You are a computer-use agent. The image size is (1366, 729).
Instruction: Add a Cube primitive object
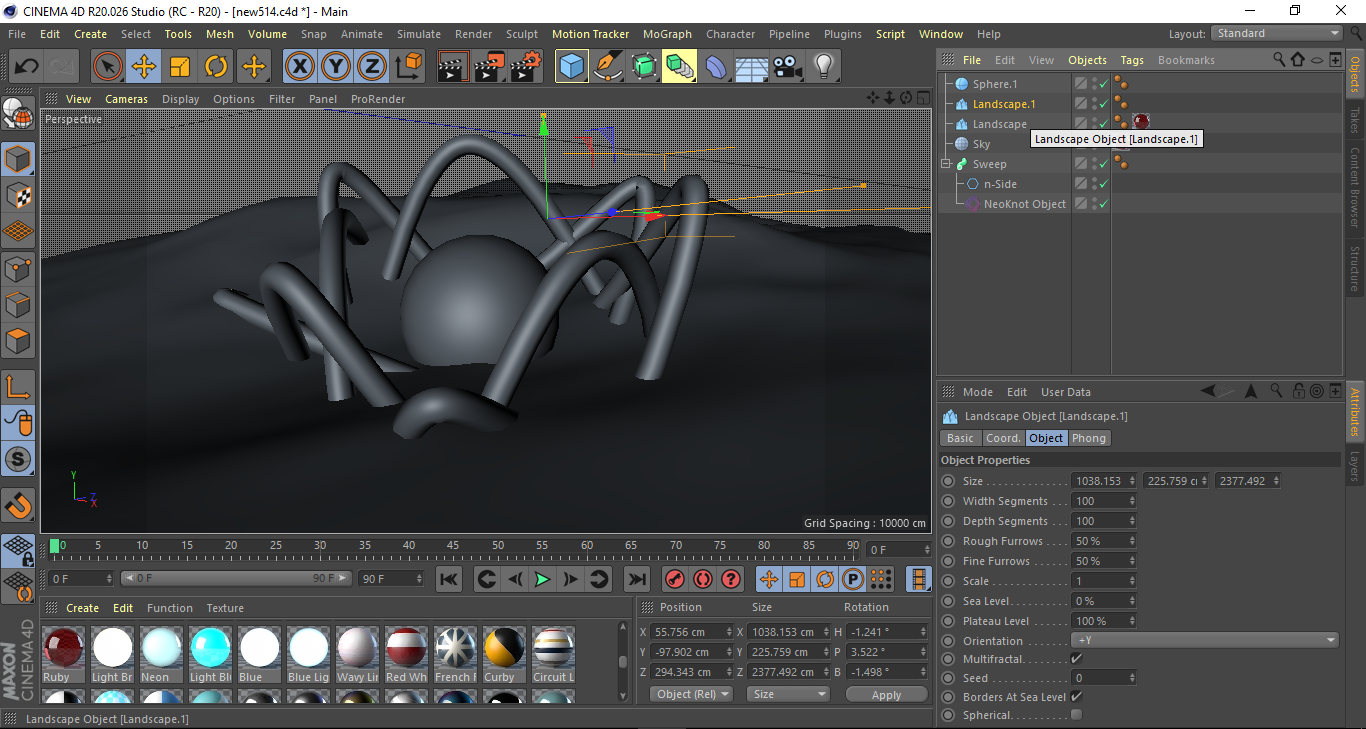571,67
